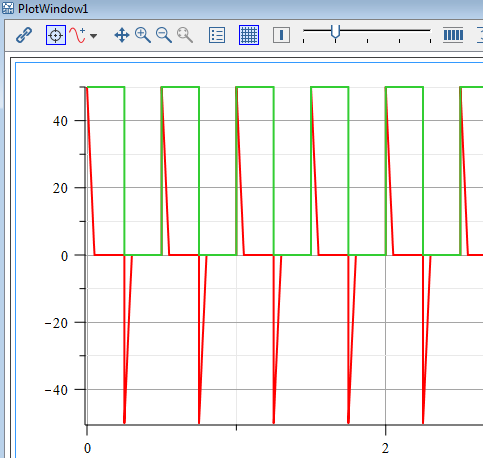Click the x-axis label 2
The width and height of the screenshot is (483, 458).
(385, 448)
